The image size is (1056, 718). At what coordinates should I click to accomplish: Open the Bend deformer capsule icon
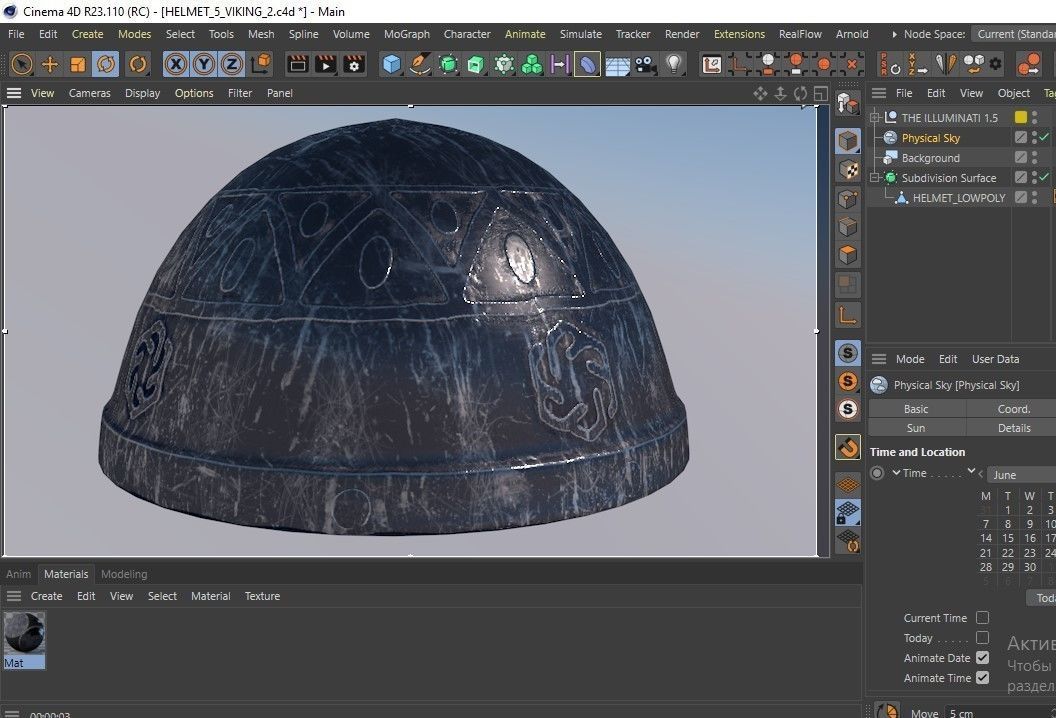tap(588, 64)
